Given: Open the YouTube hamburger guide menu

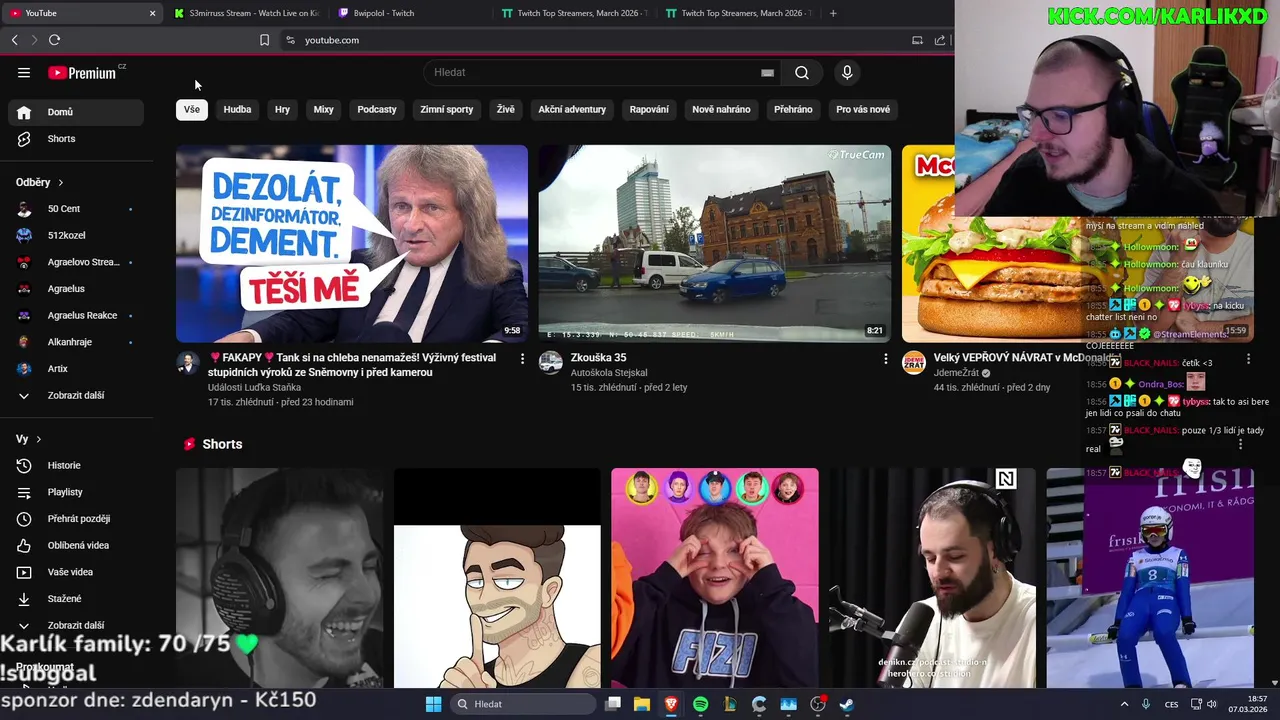Looking at the screenshot, I should [x=24, y=73].
